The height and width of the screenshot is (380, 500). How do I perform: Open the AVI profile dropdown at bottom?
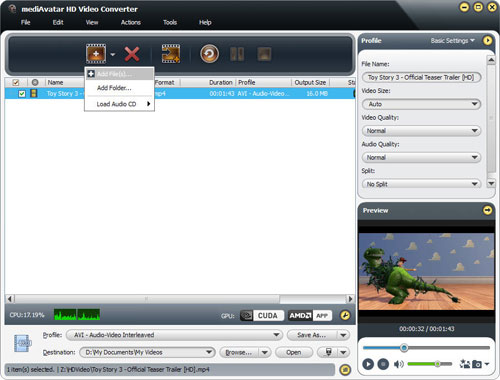pos(174,335)
